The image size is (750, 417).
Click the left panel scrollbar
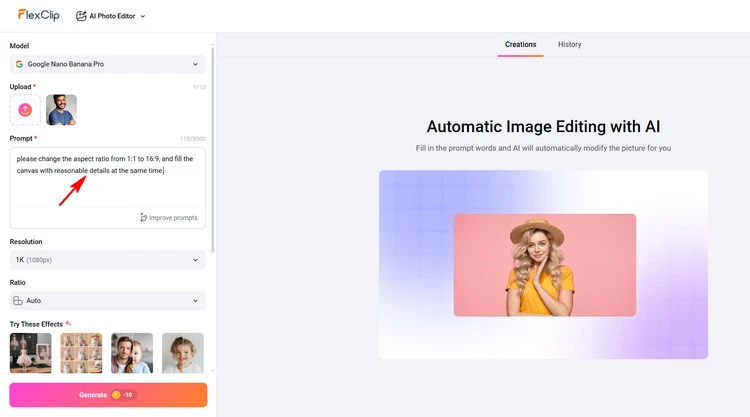tap(212, 149)
